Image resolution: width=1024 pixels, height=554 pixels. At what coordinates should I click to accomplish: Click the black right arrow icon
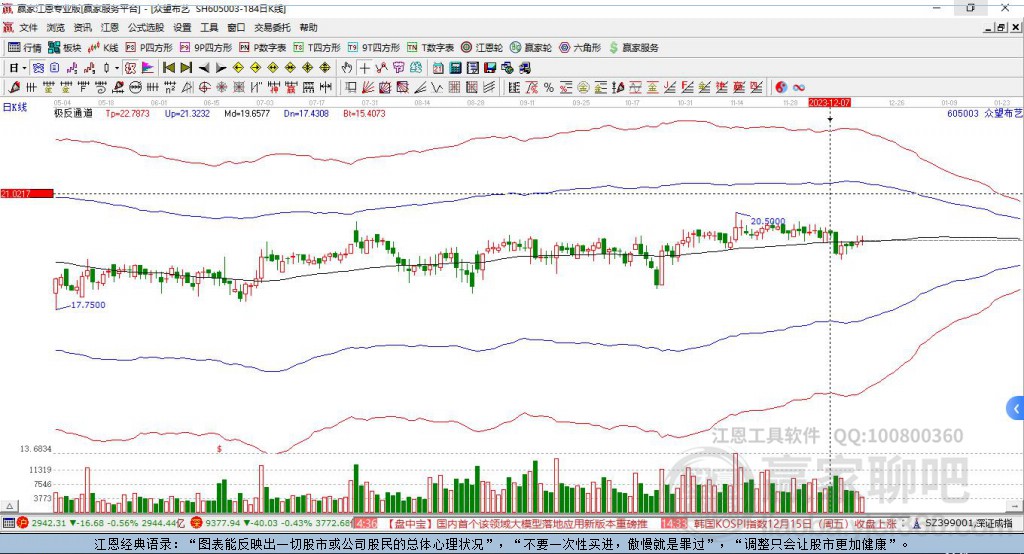[221, 68]
